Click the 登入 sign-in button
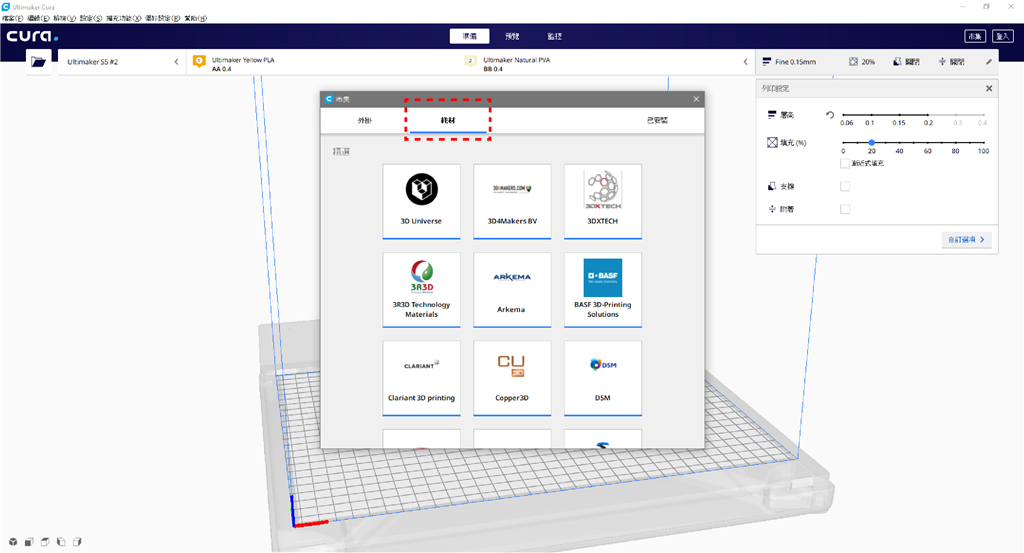This screenshot has width=1024, height=553. pos(1003,36)
